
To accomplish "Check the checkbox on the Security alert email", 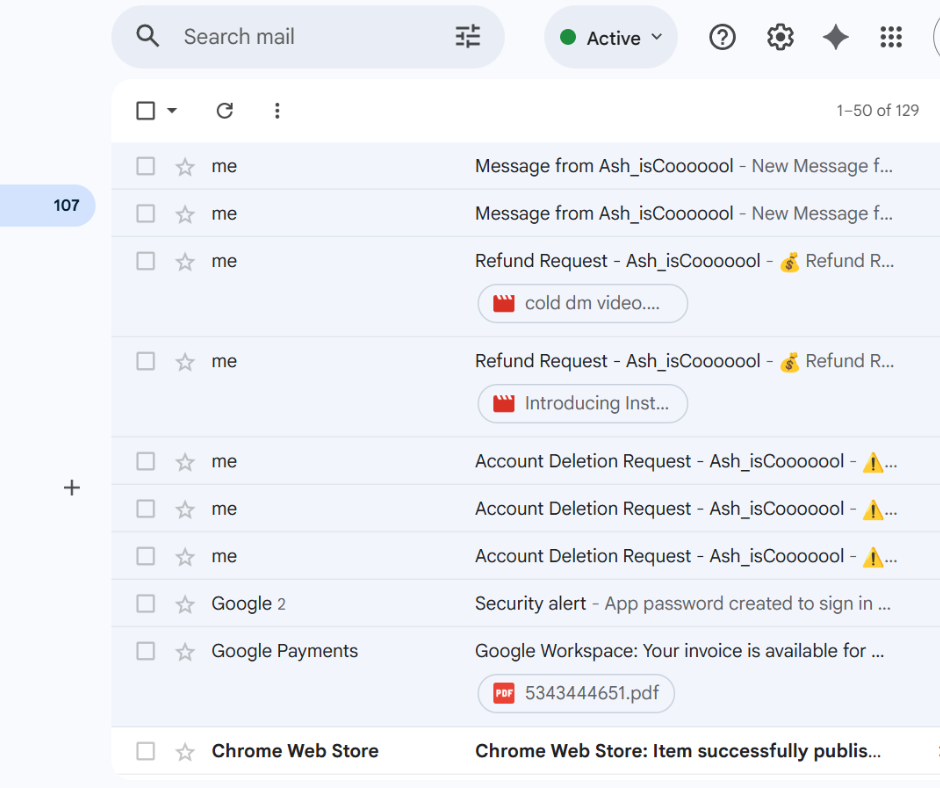I will (x=145, y=603).
